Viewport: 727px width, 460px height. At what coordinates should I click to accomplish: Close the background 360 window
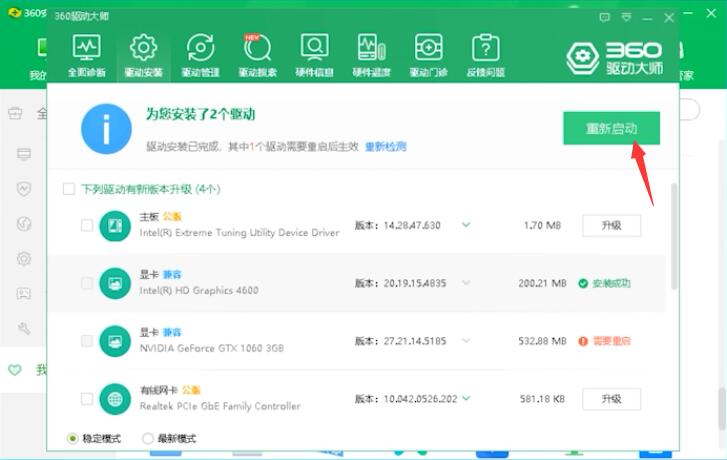pyautogui.click(x=711, y=13)
